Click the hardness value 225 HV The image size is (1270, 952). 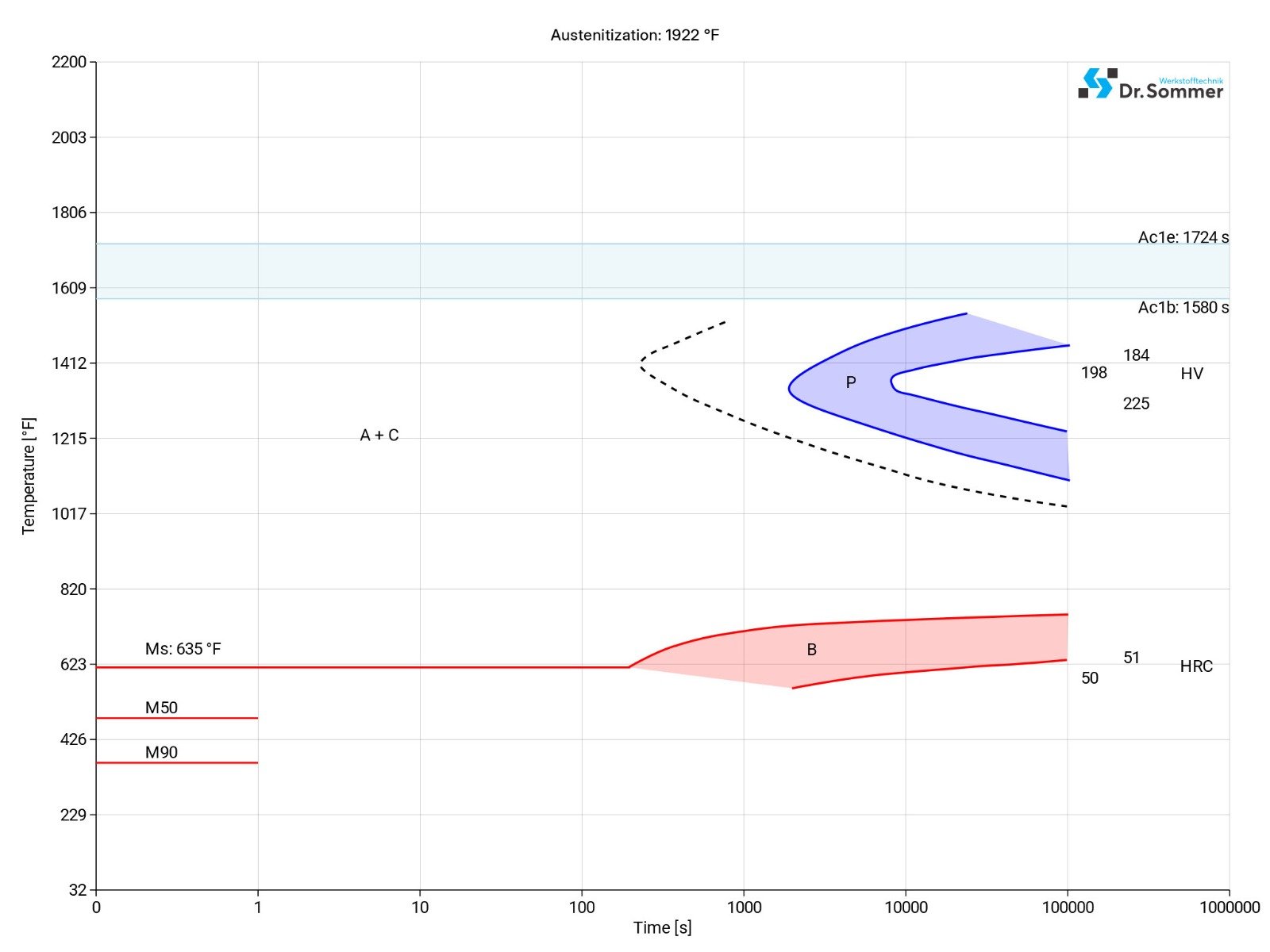pyautogui.click(x=1137, y=405)
